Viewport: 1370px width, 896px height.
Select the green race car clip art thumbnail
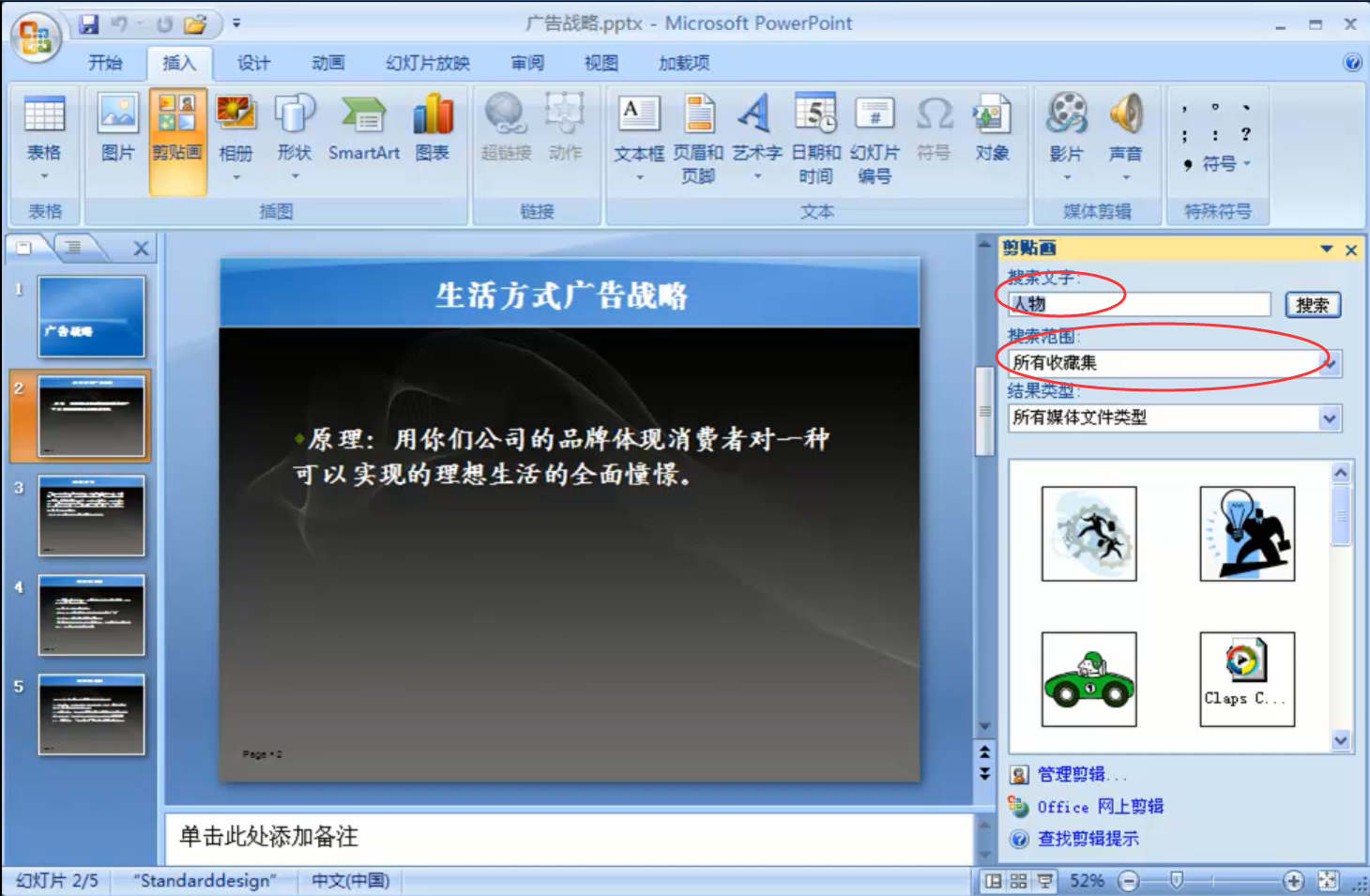(1088, 679)
